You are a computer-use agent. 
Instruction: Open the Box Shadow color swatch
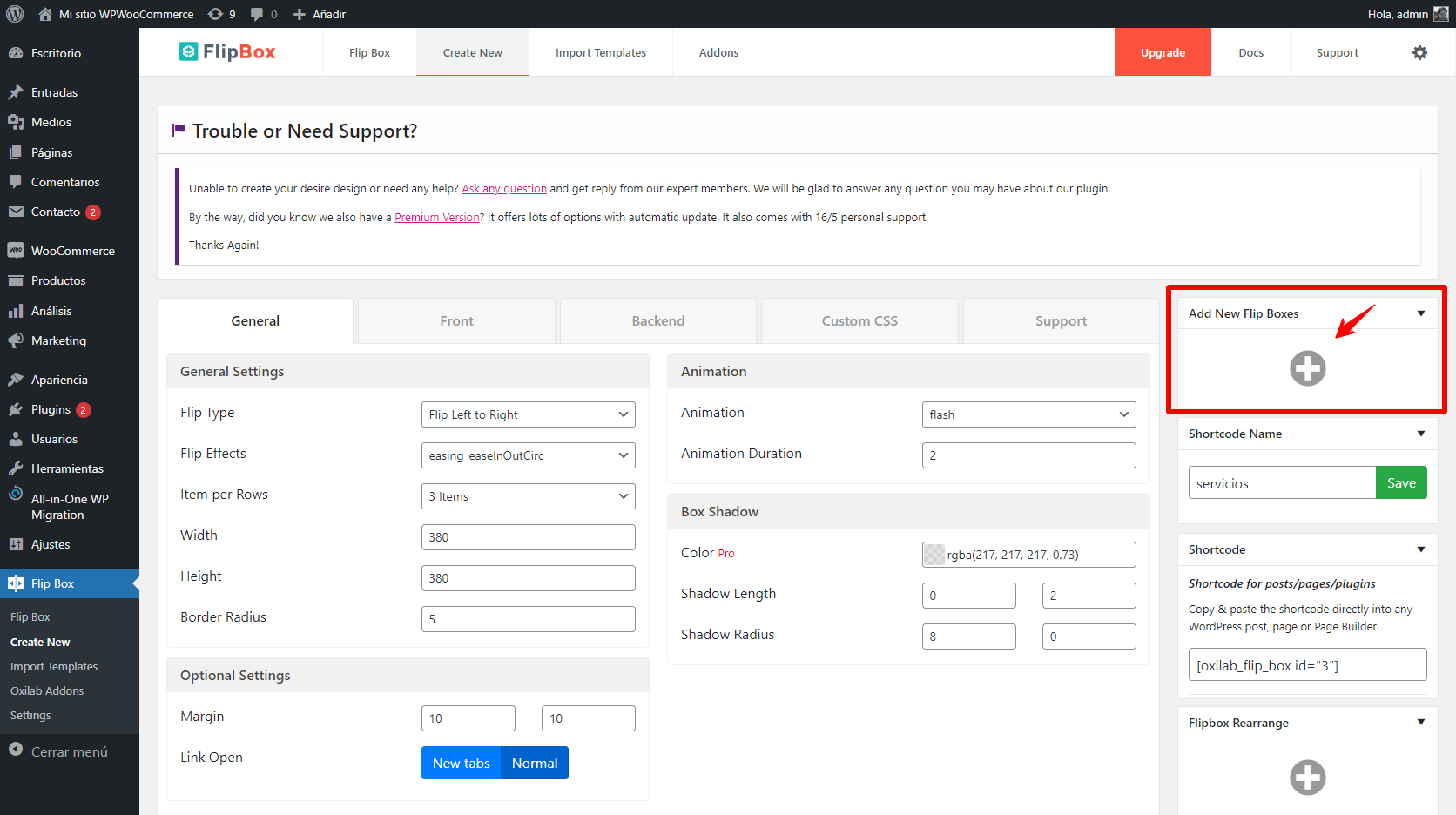pyautogui.click(x=934, y=555)
